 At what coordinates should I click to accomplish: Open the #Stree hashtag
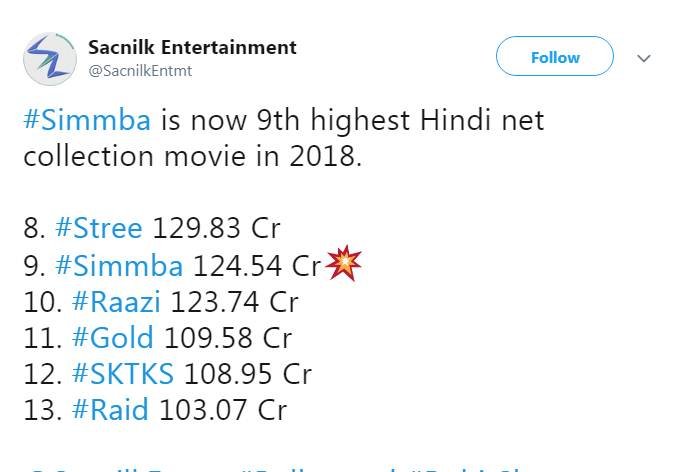coord(100,228)
